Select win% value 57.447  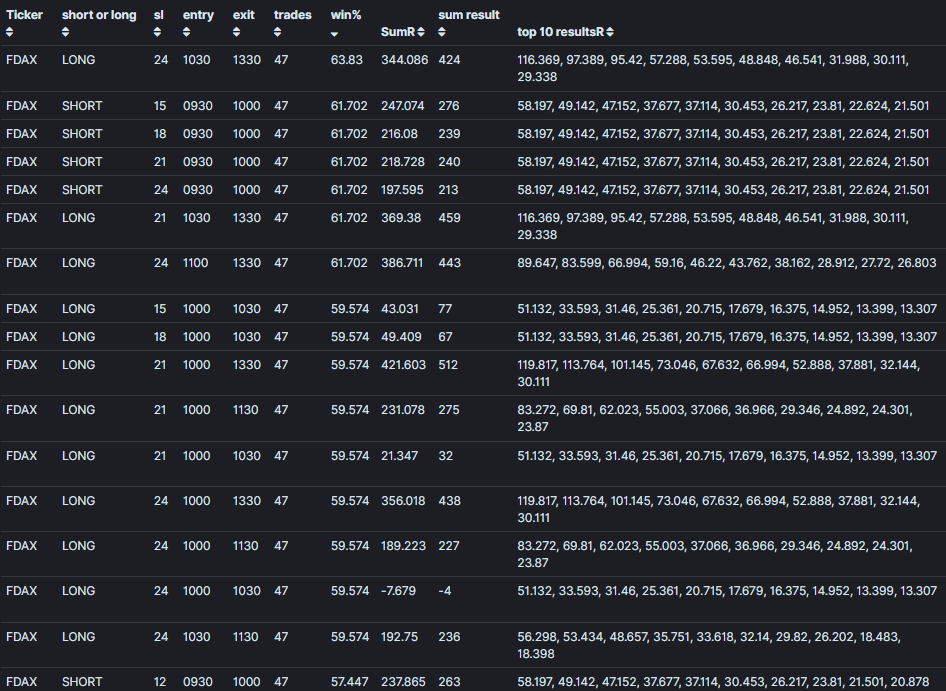[349, 681]
